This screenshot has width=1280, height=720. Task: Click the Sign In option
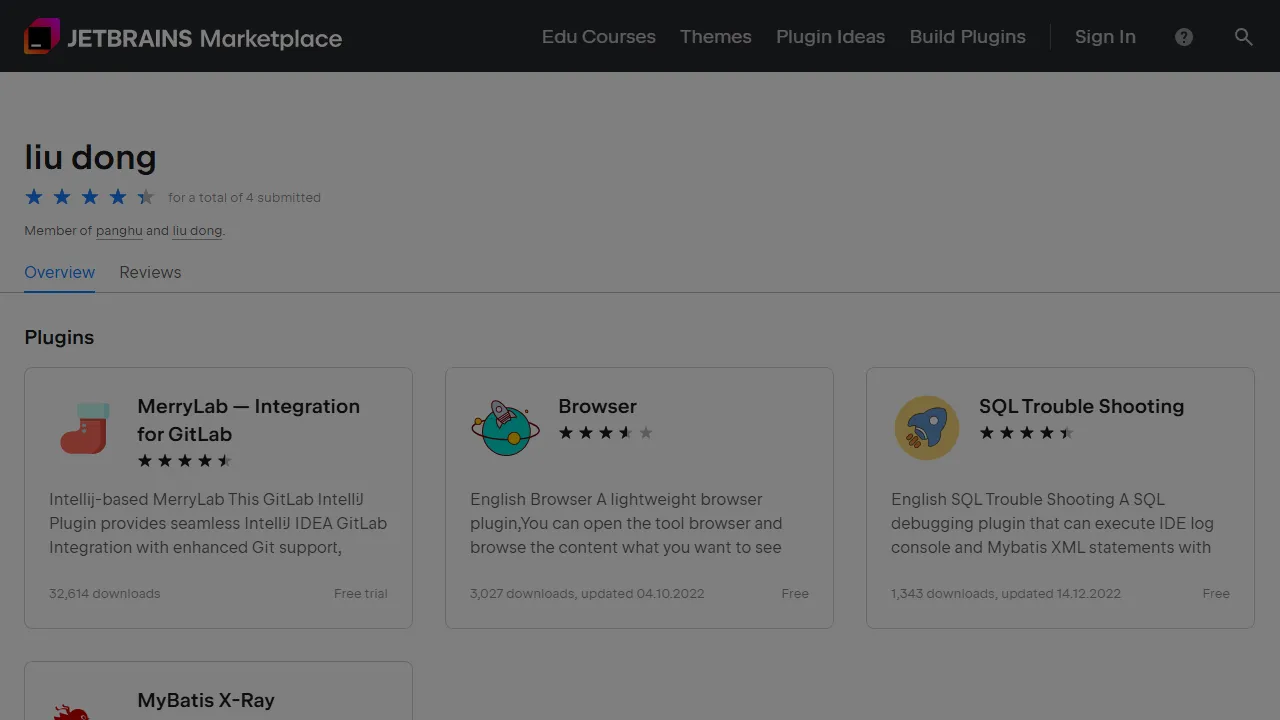coord(1105,37)
